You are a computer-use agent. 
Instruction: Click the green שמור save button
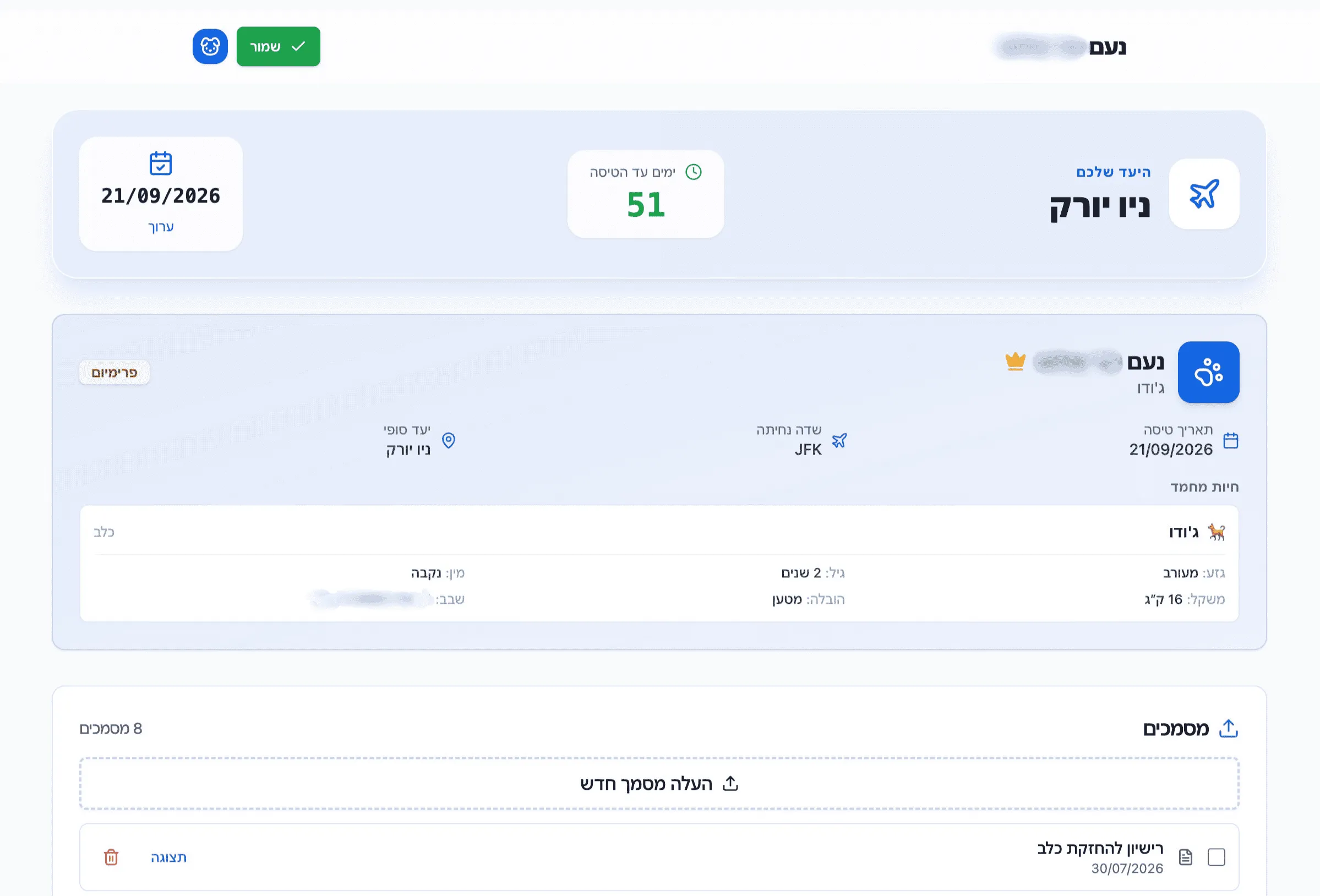coord(279,47)
